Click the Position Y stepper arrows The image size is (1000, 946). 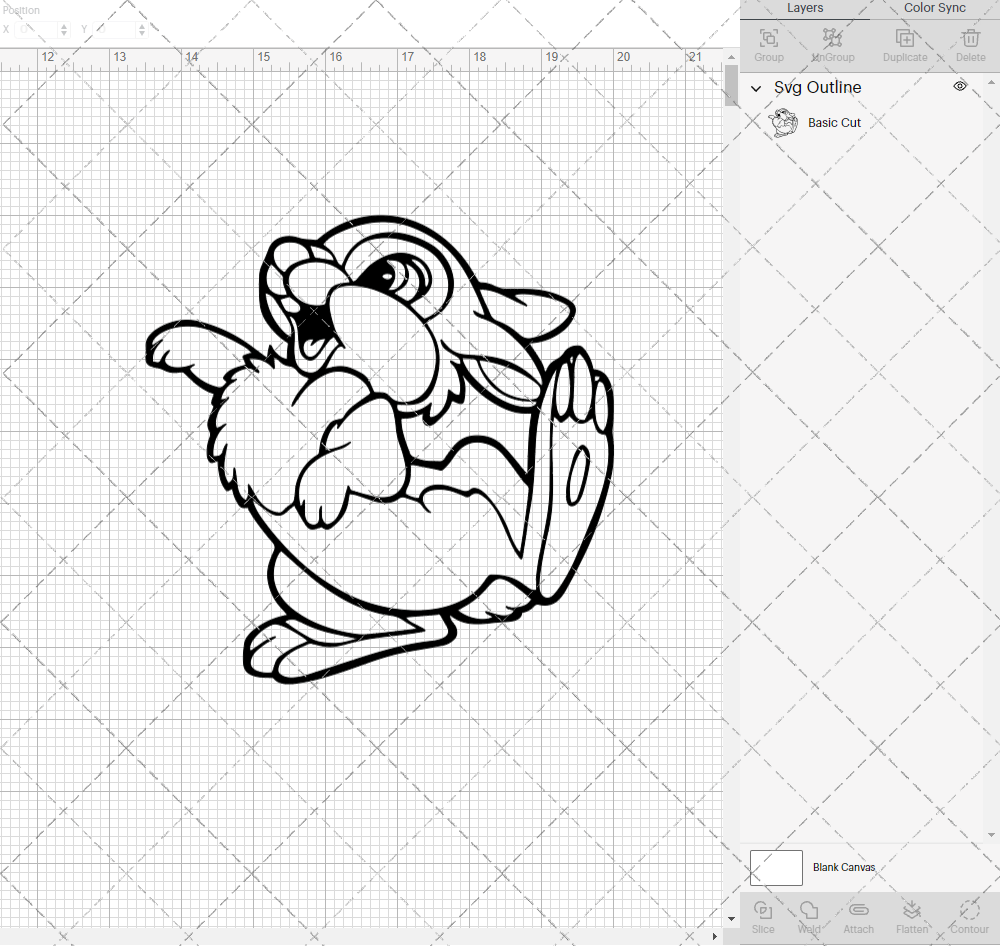[142, 29]
